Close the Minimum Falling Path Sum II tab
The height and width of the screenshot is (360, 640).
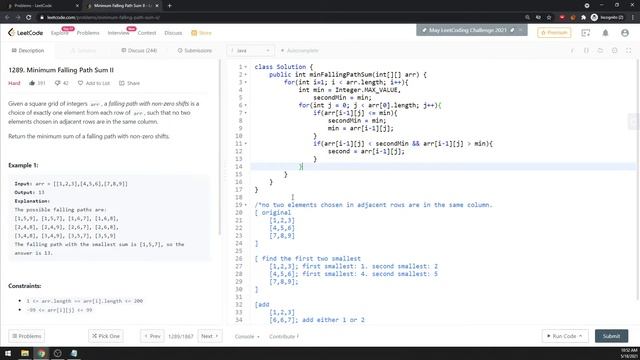point(157,6)
